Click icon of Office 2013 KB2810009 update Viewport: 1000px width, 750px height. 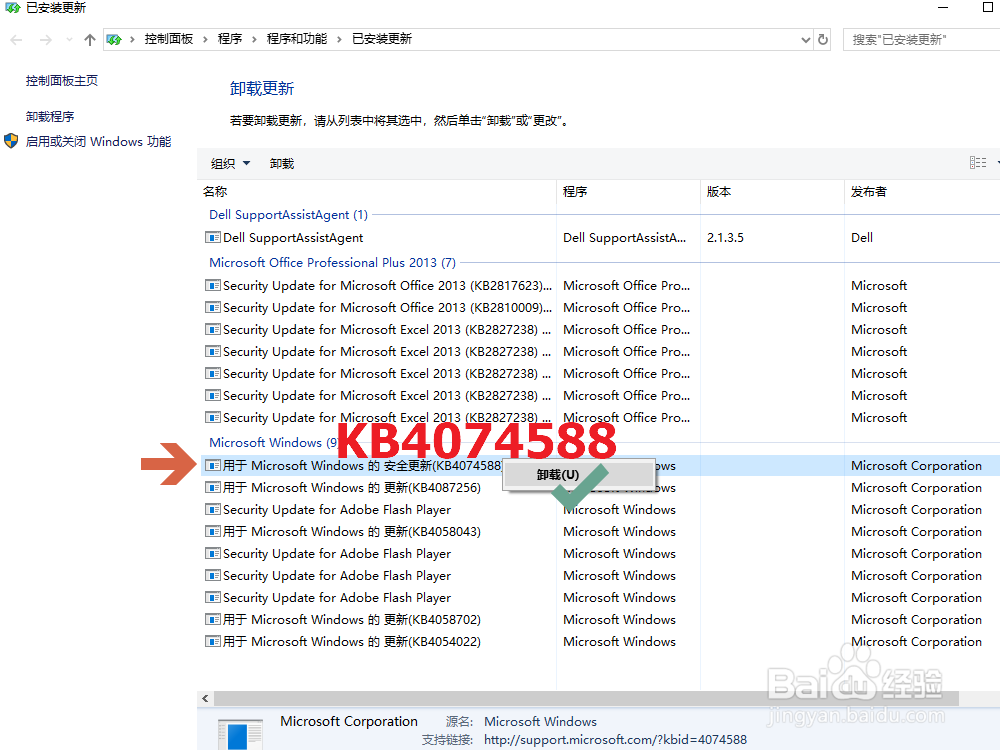pyautogui.click(x=212, y=307)
